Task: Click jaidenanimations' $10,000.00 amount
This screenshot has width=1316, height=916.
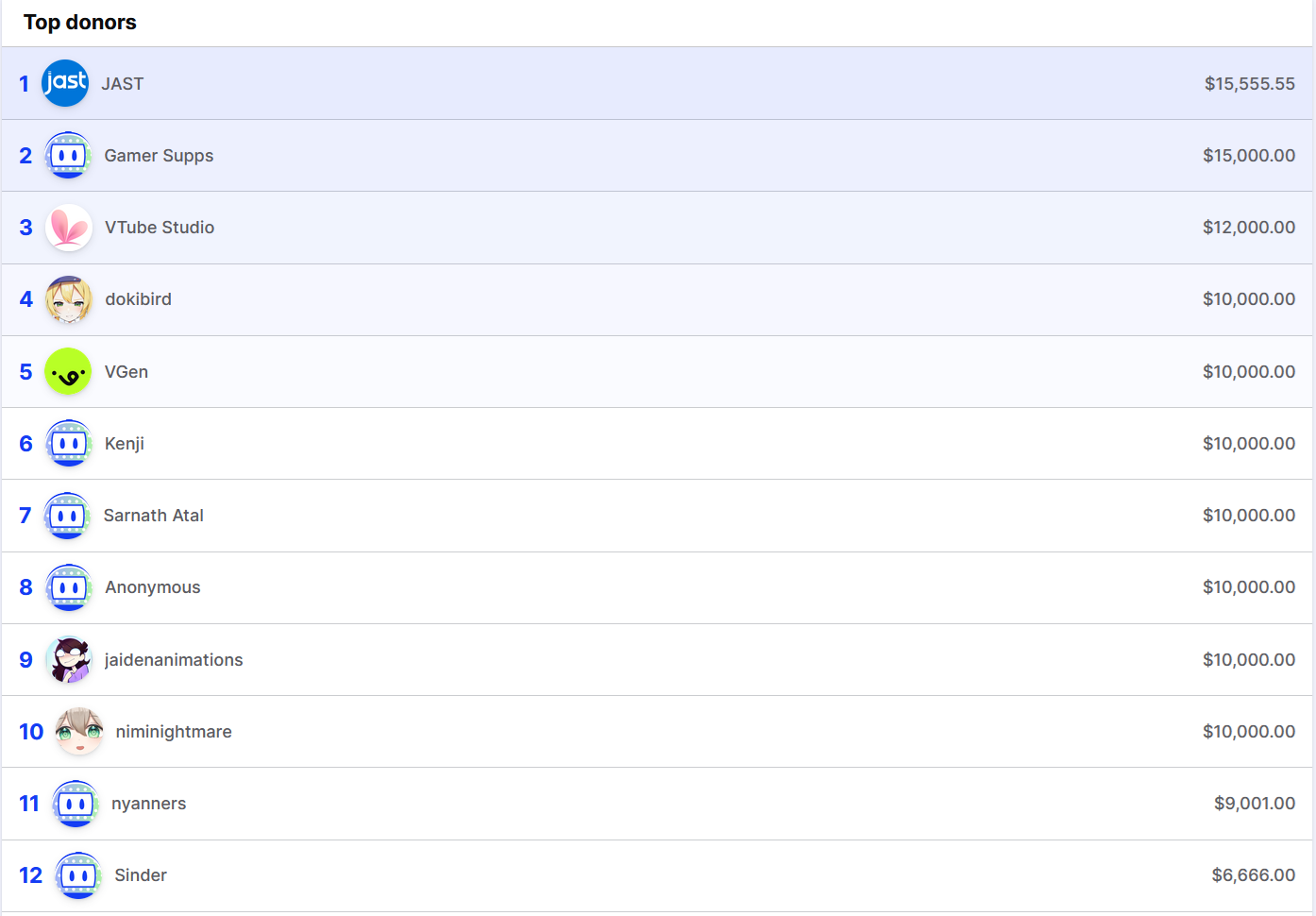Action: 1249,660
